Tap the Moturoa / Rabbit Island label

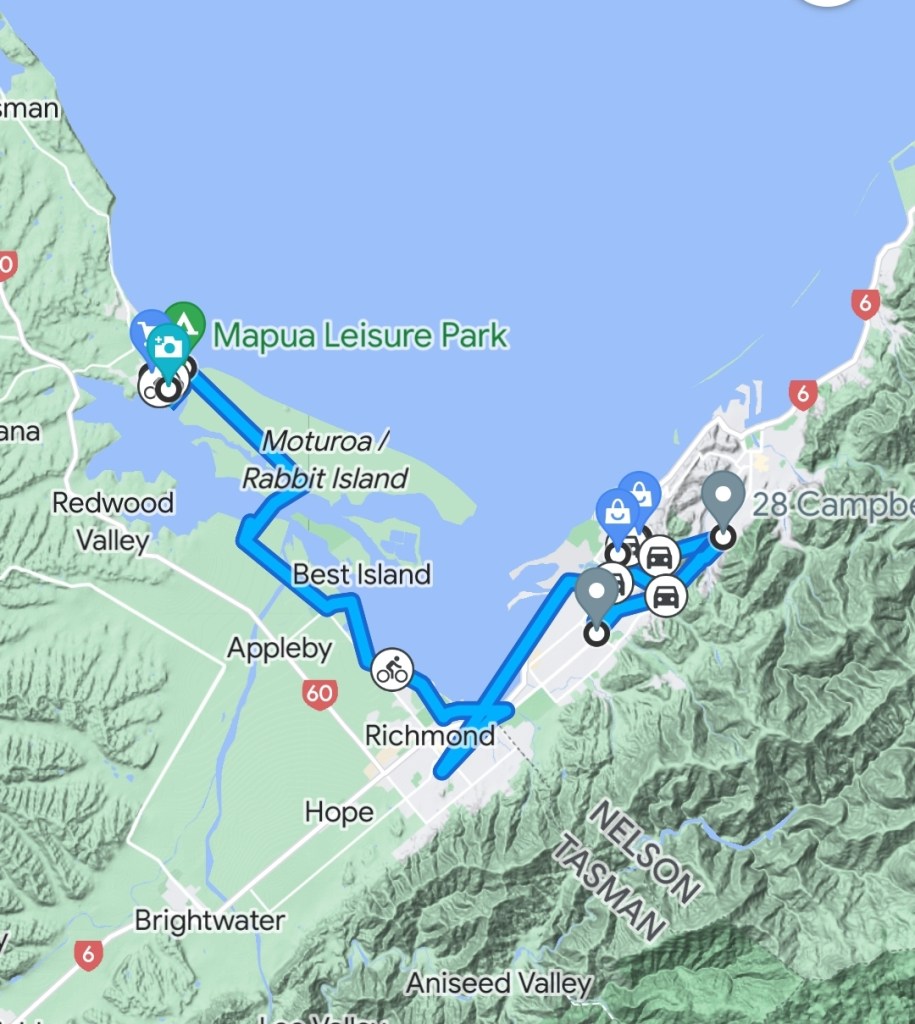point(325,460)
